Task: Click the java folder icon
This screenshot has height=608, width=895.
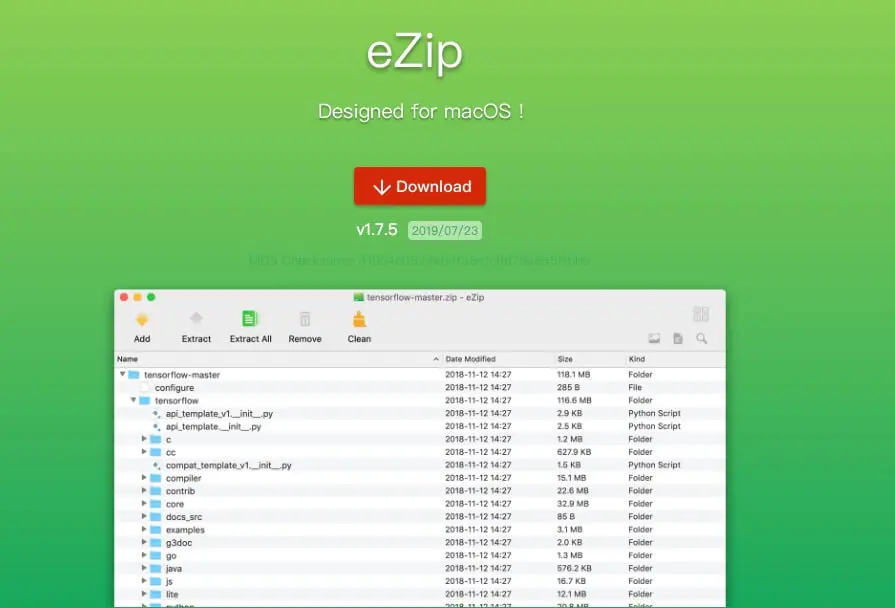Action: [x=155, y=568]
